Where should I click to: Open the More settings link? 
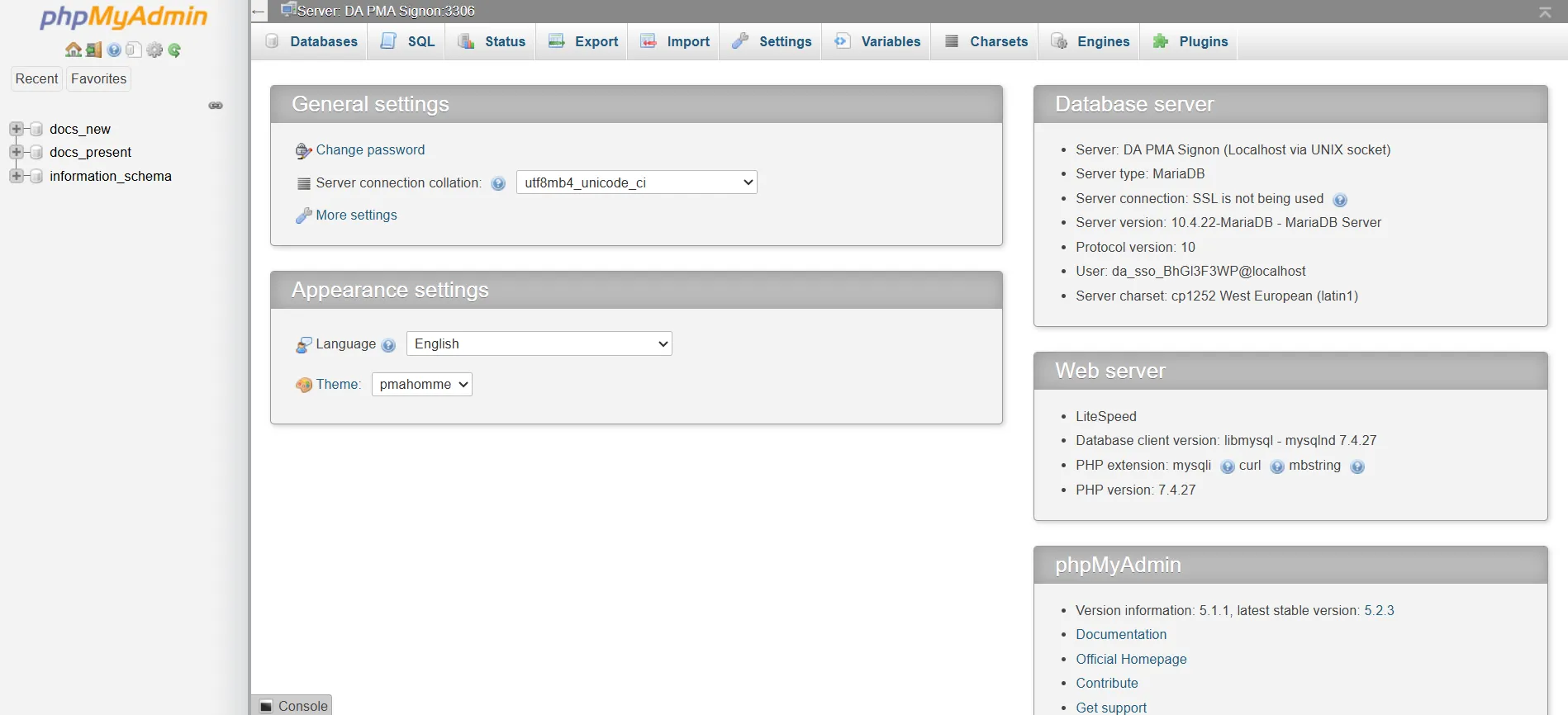[356, 215]
